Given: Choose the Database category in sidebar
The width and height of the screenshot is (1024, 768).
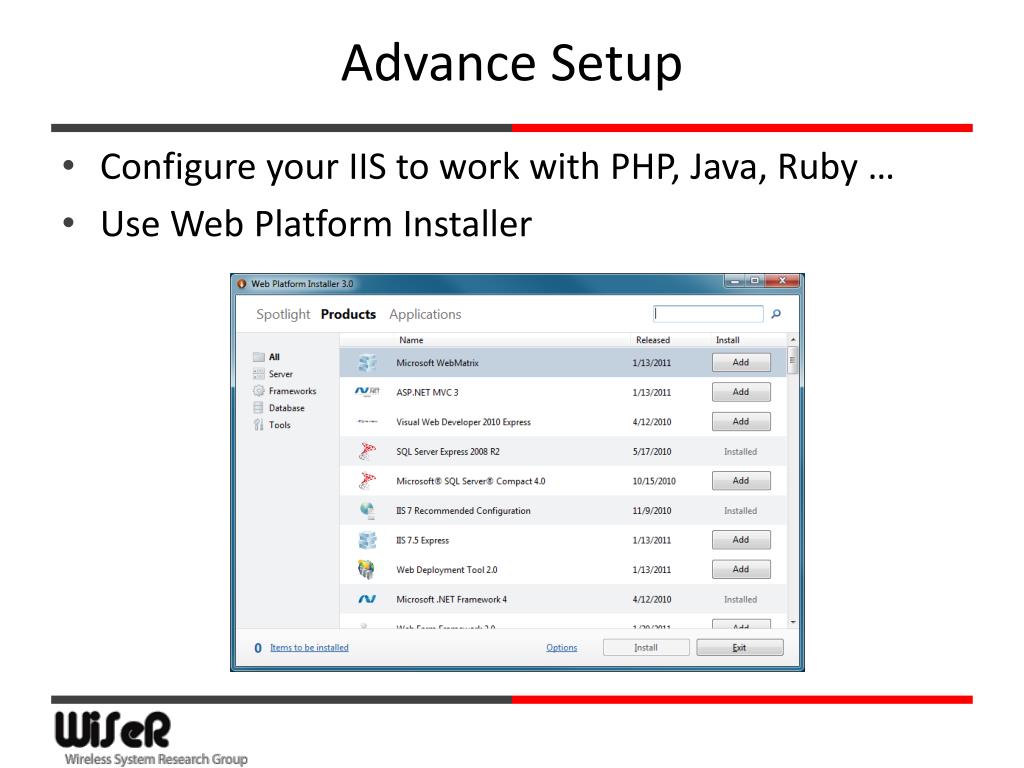Looking at the screenshot, I should click(287, 408).
